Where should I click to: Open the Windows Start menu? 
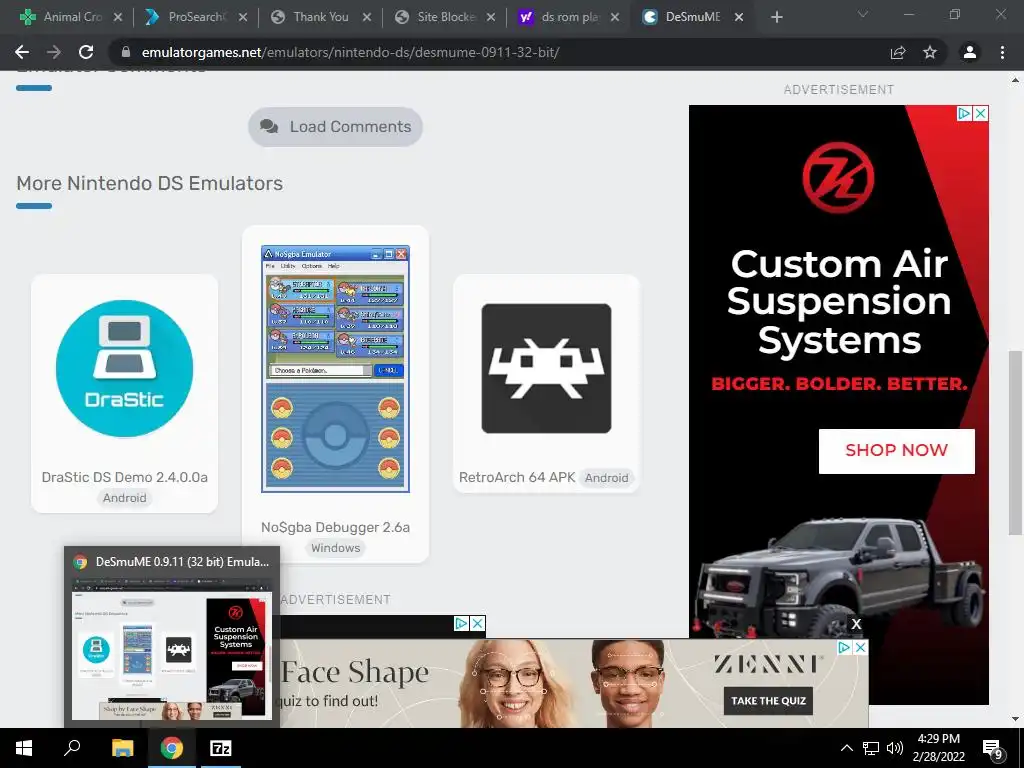tap(24, 748)
